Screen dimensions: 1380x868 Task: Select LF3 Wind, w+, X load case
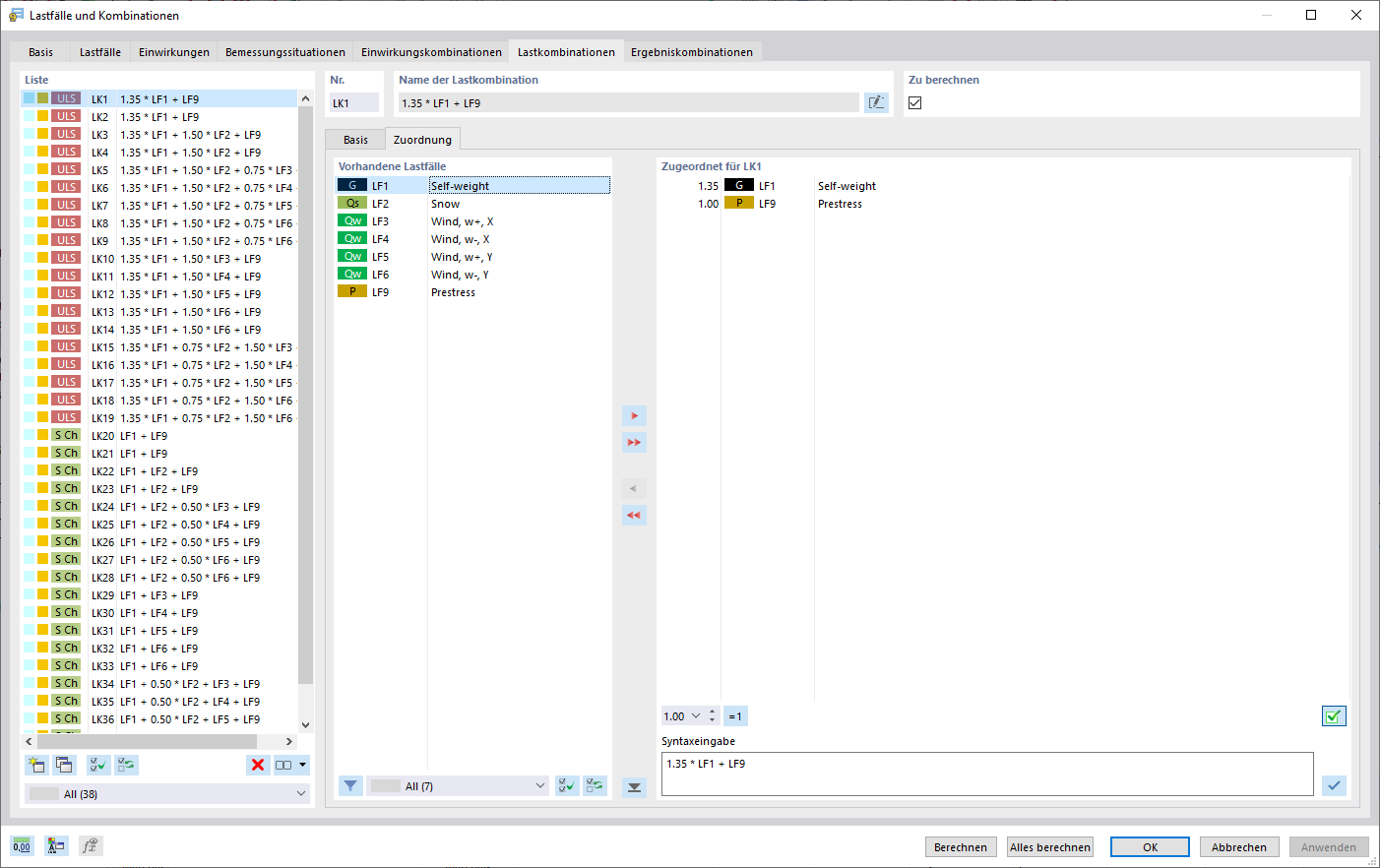[x=472, y=221]
